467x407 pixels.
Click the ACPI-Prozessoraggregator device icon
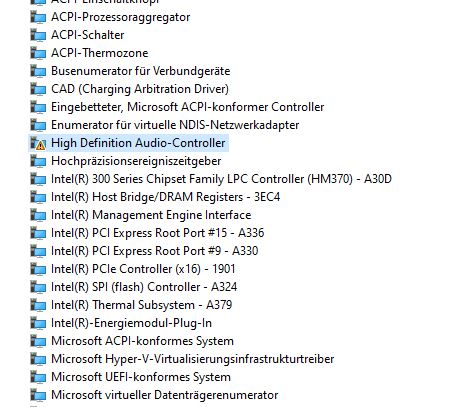pyautogui.click(x=38, y=17)
